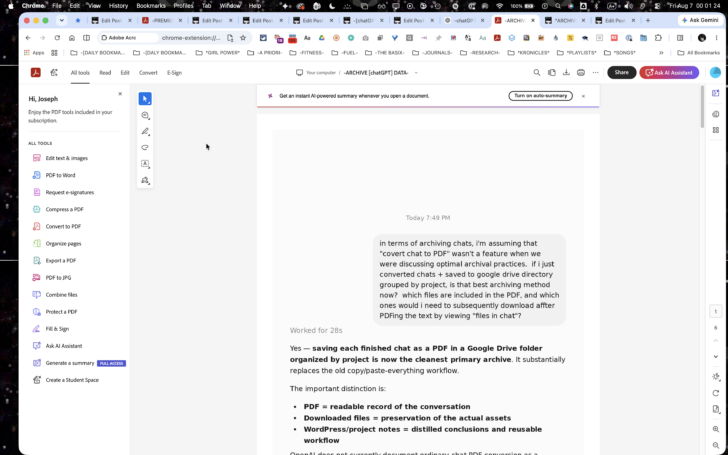Dismiss the AI summary banner
Viewport: 728px width, 455px height.
point(584,96)
